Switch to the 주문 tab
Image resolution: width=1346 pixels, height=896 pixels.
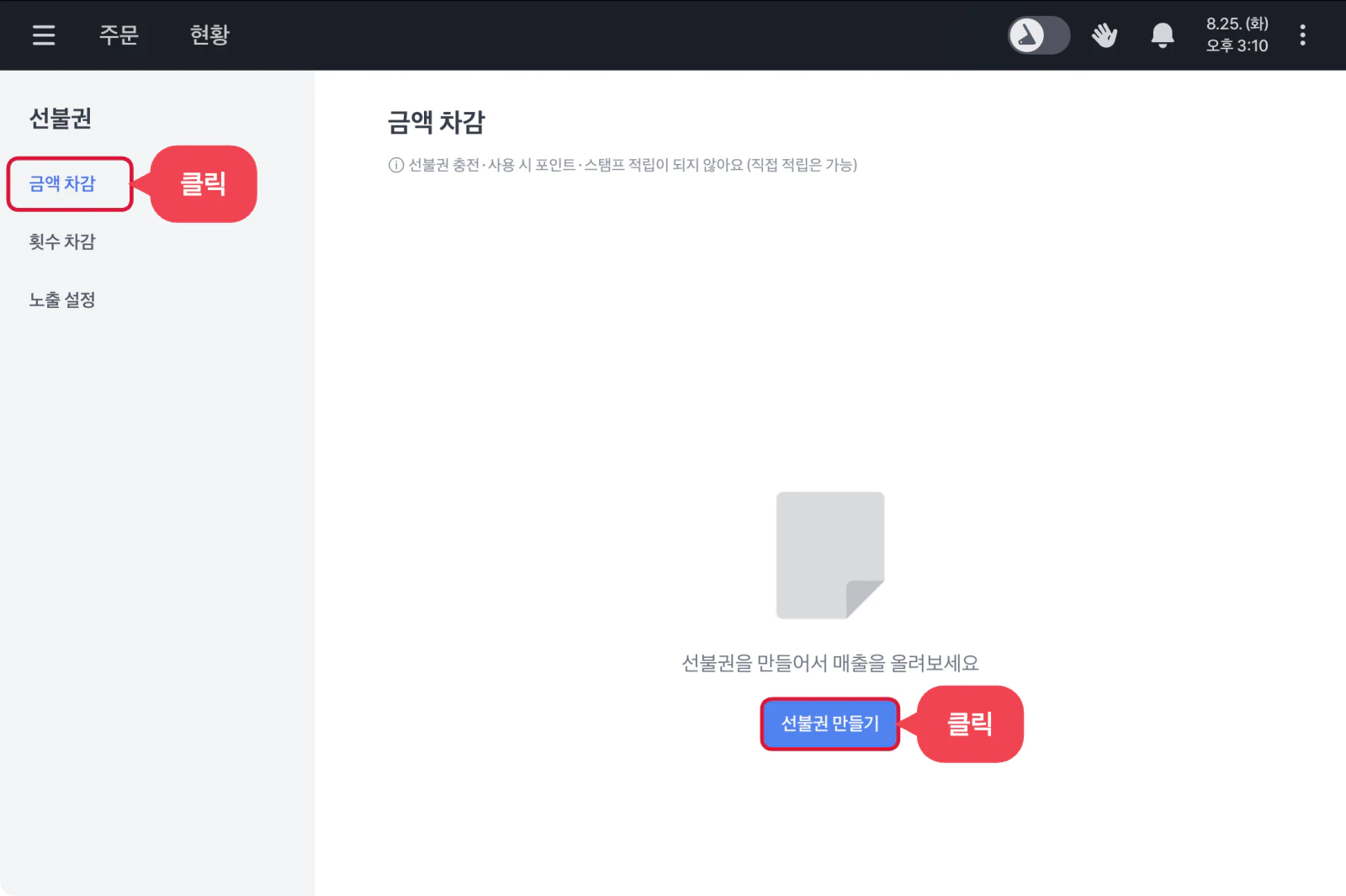point(119,34)
